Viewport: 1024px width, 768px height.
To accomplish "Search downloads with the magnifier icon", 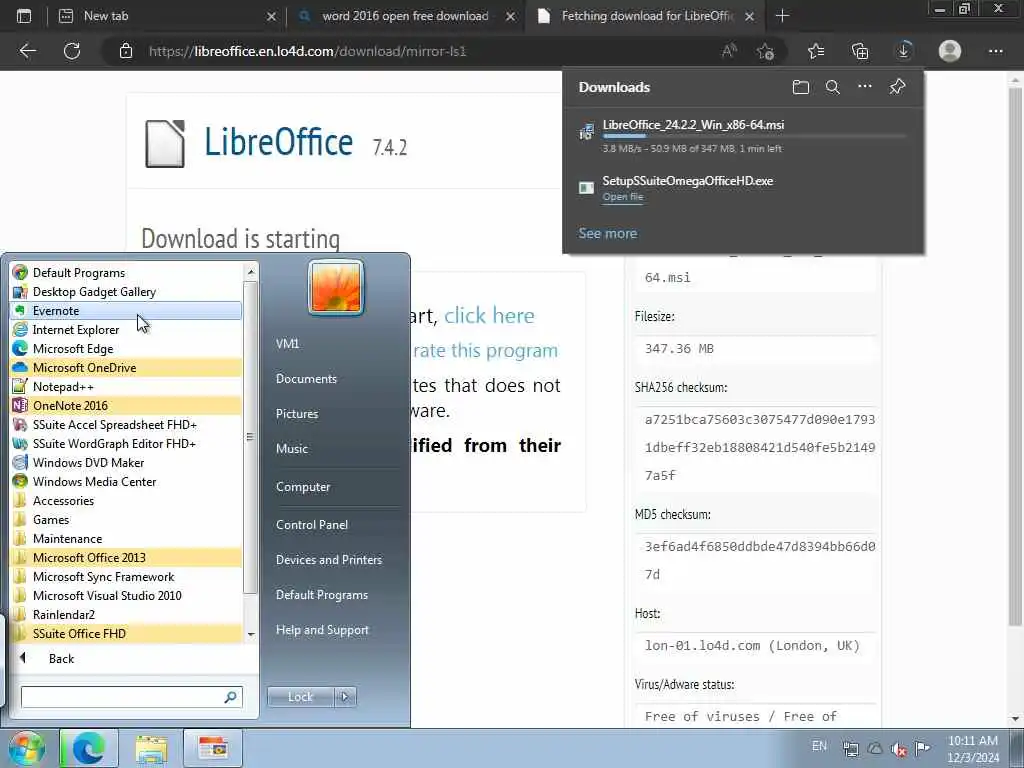I will coord(833,87).
